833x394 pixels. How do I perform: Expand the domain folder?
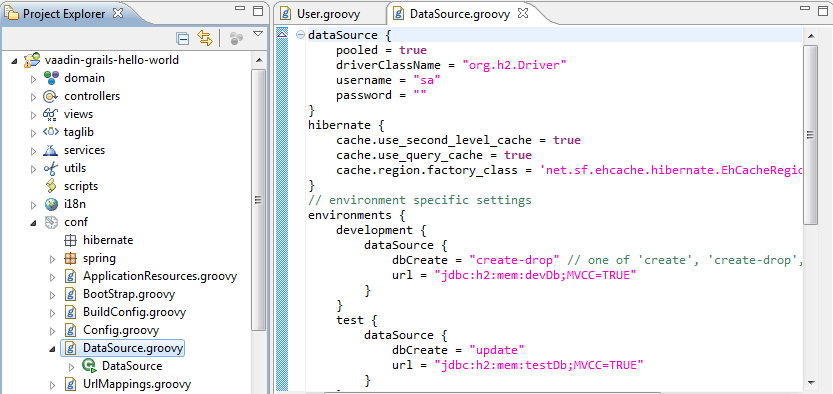click(x=33, y=79)
